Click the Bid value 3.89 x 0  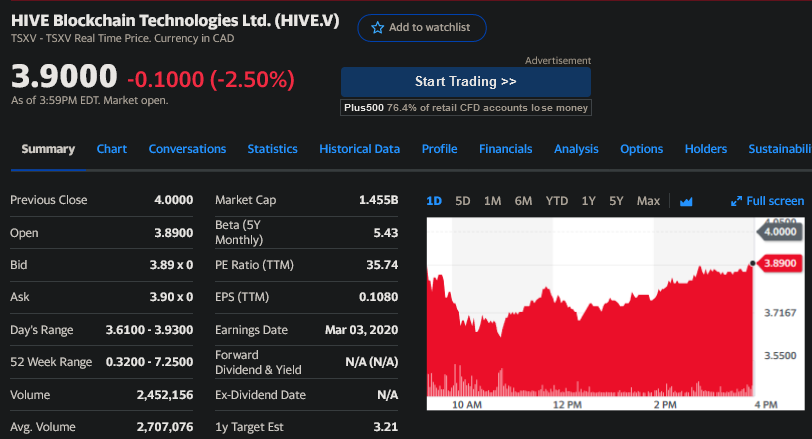pyautogui.click(x=171, y=265)
